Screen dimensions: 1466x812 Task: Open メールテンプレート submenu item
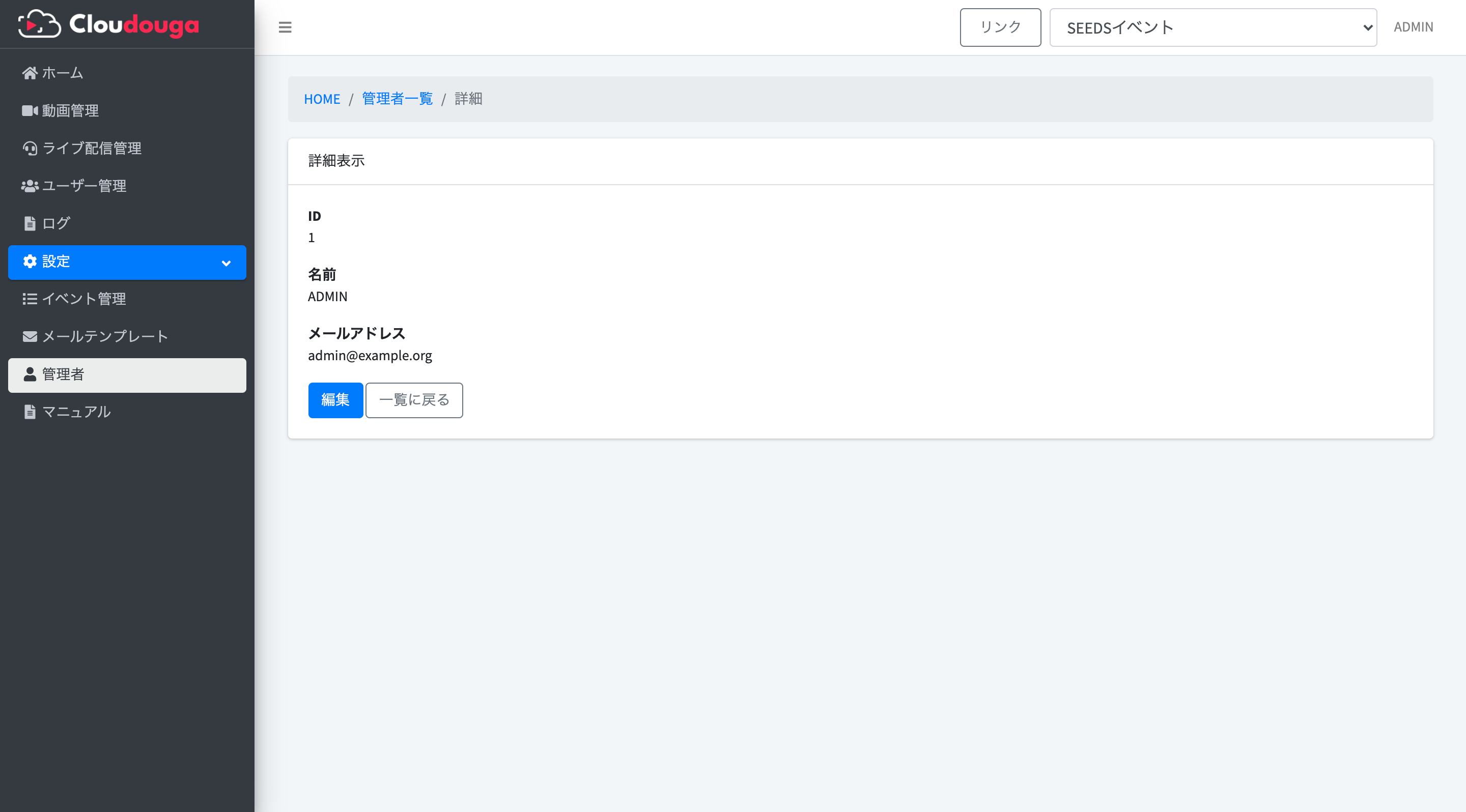pos(127,337)
